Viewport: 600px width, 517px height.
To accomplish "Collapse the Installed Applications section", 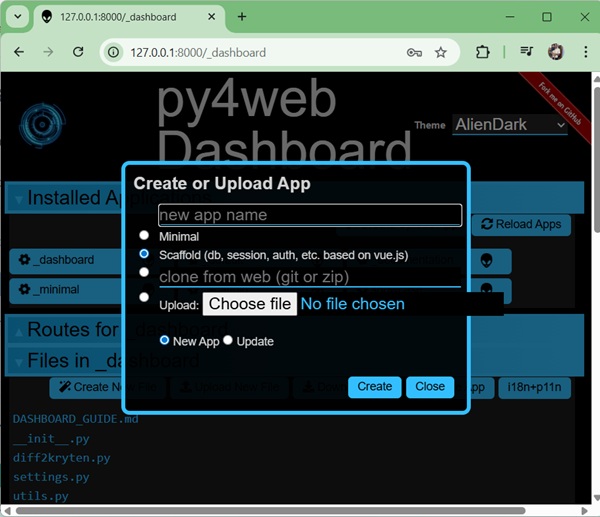I will click(x=18, y=199).
